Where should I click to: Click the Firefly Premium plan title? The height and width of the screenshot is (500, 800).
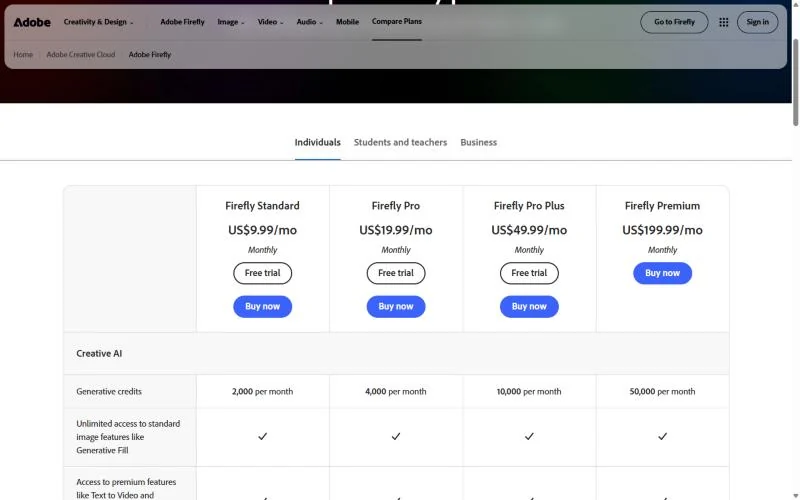tap(662, 206)
